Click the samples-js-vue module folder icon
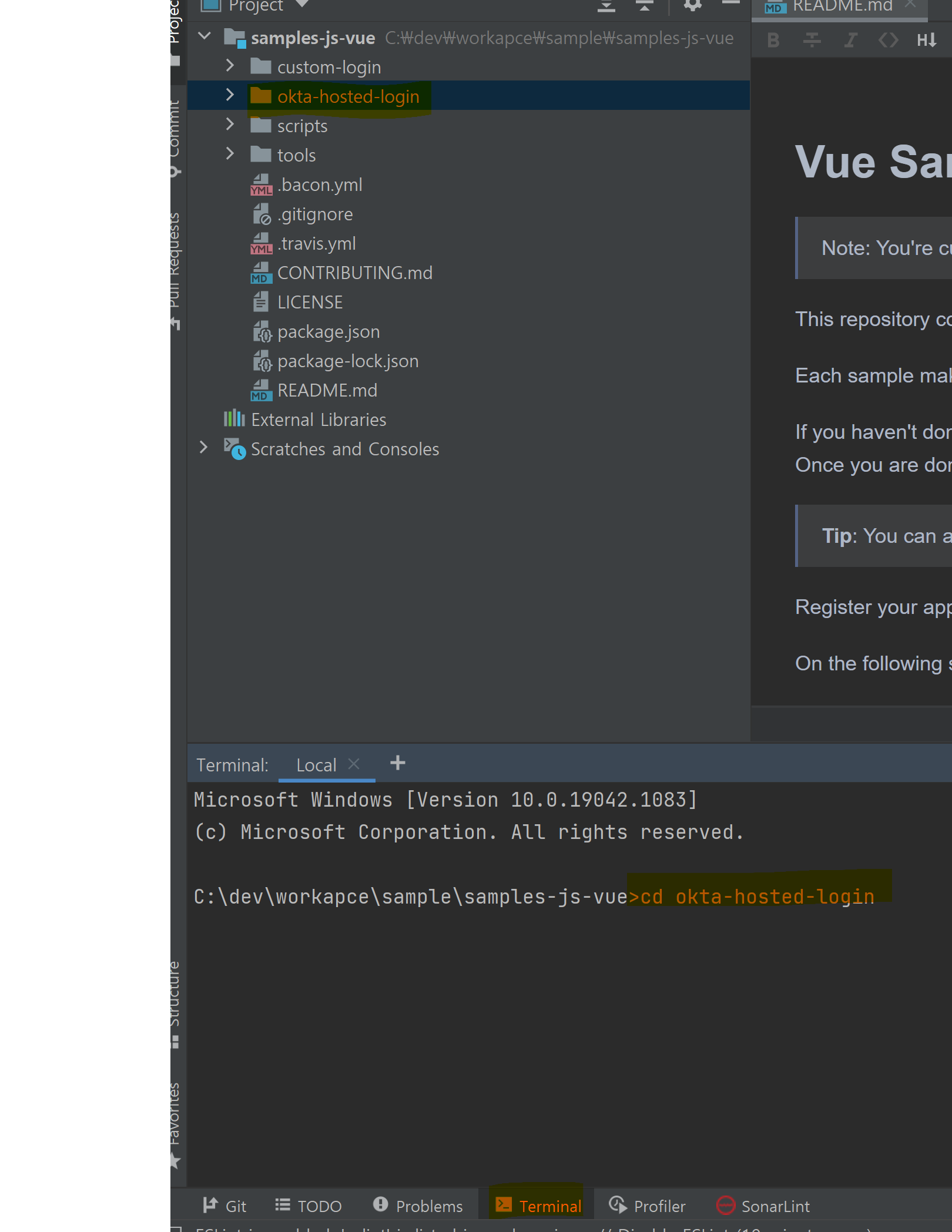952x1232 pixels. click(x=234, y=38)
